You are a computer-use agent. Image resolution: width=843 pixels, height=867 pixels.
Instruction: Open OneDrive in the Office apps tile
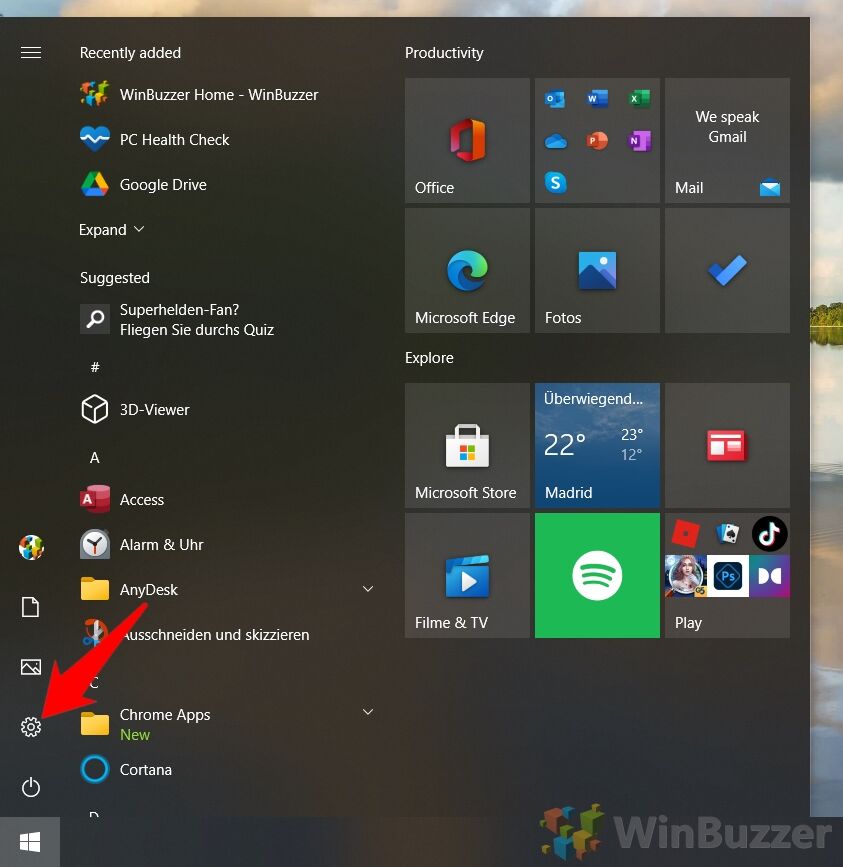tap(556, 142)
